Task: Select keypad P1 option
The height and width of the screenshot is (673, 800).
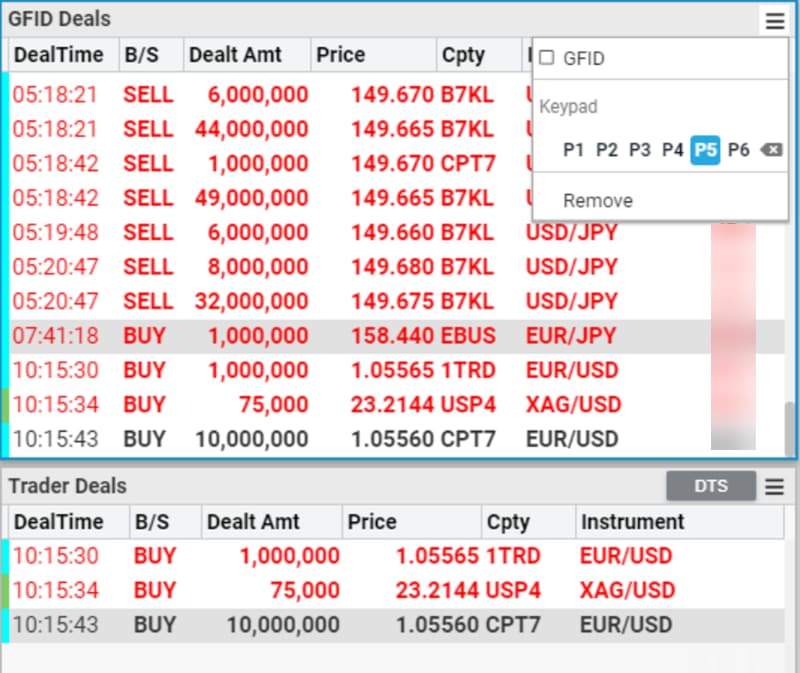Action: pos(573,150)
